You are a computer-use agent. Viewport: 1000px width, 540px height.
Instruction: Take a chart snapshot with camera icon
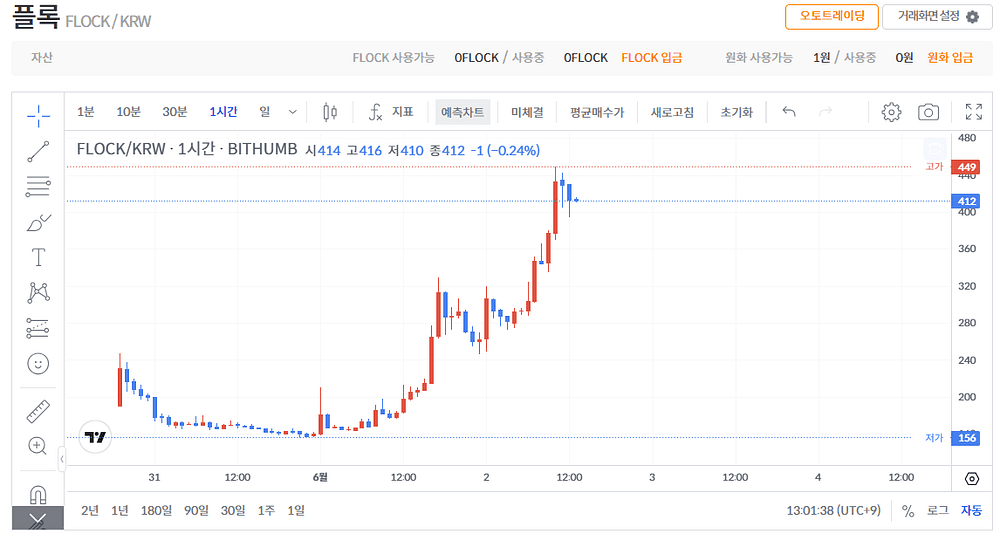(x=929, y=112)
